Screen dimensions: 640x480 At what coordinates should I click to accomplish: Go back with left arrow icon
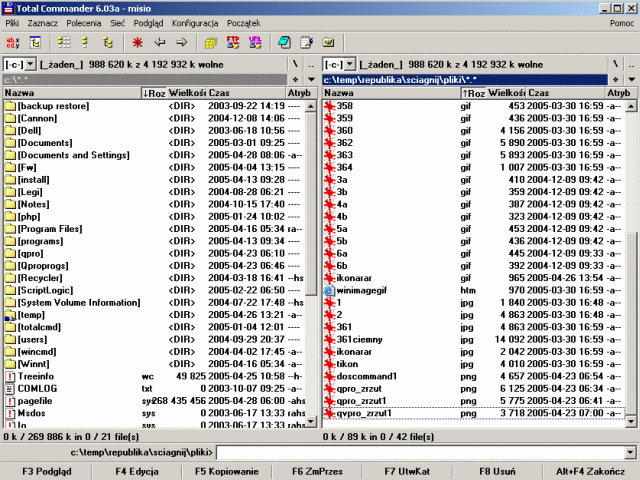[160, 42]
